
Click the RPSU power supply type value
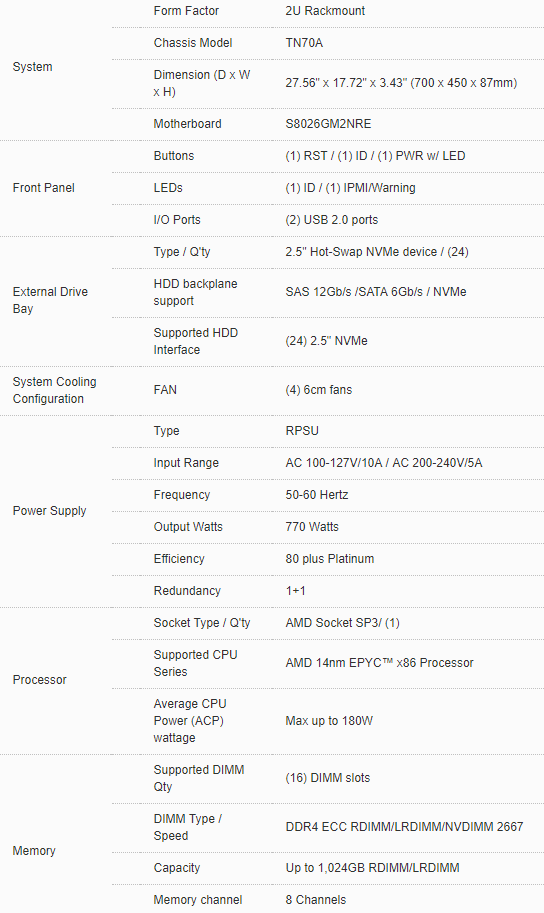coord(302,430)
